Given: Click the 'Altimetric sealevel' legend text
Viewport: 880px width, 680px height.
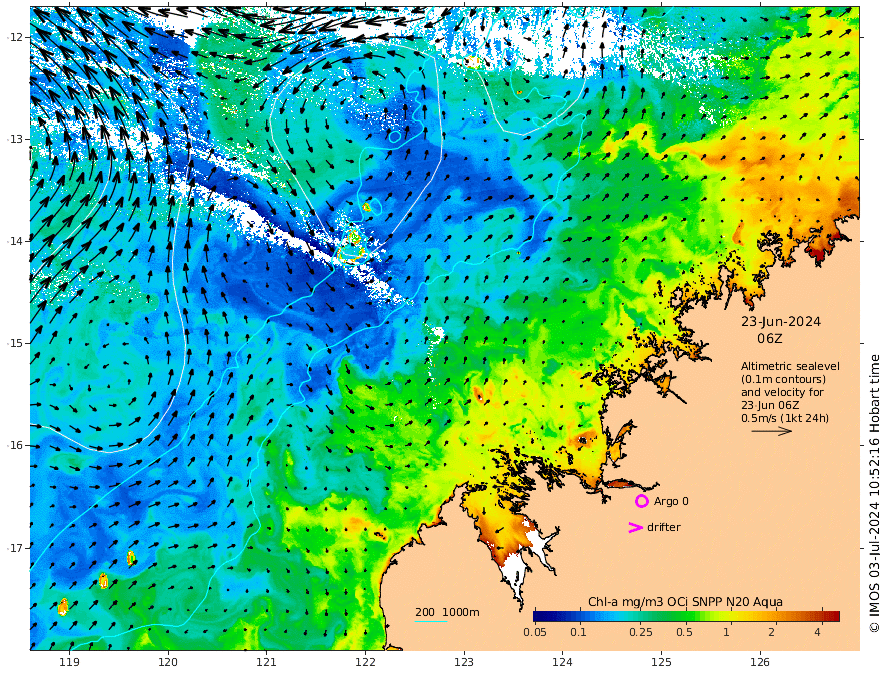Looking at the screenshot, I should click(790, 366).
